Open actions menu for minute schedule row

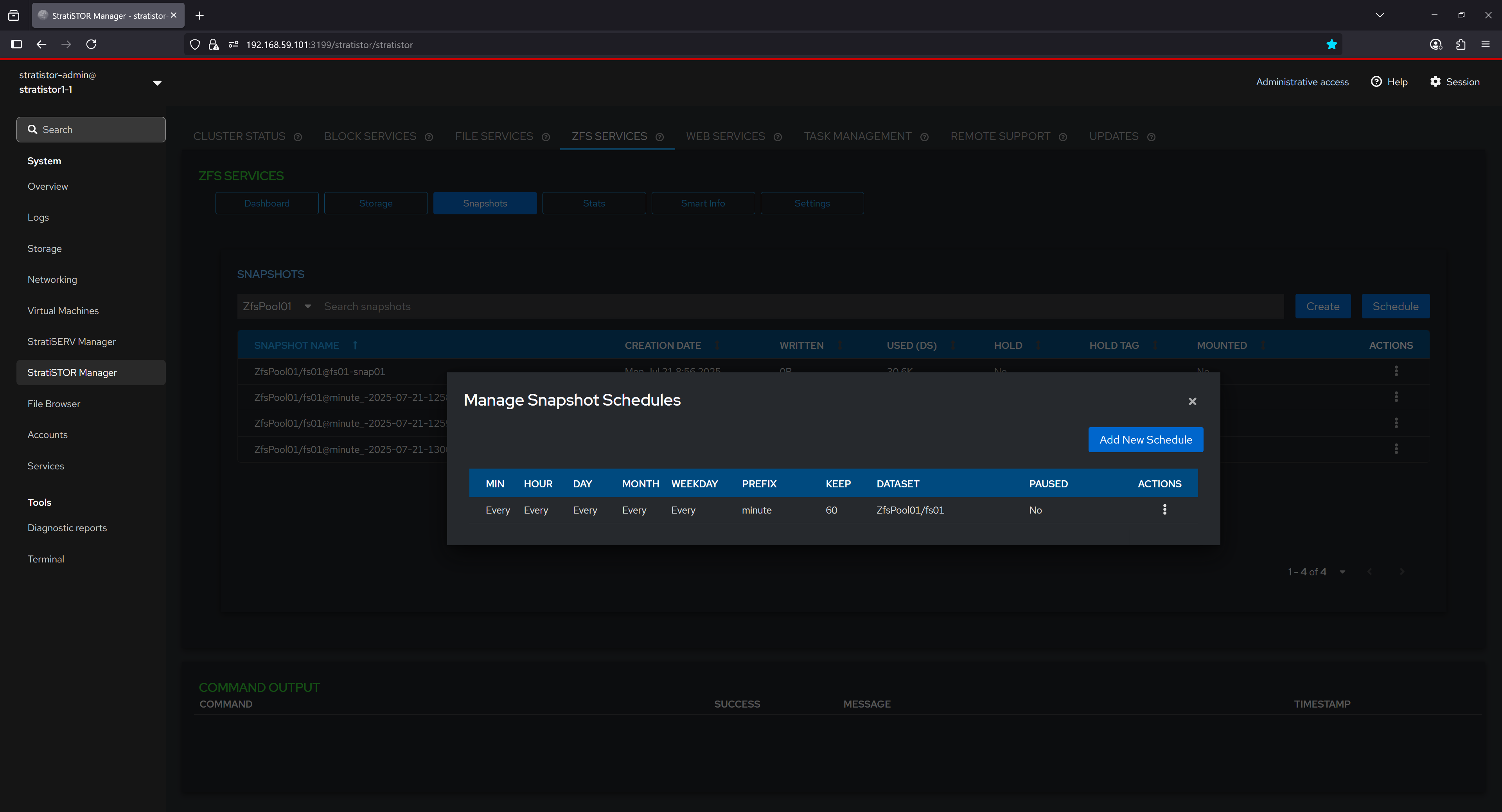(1164, 510)
